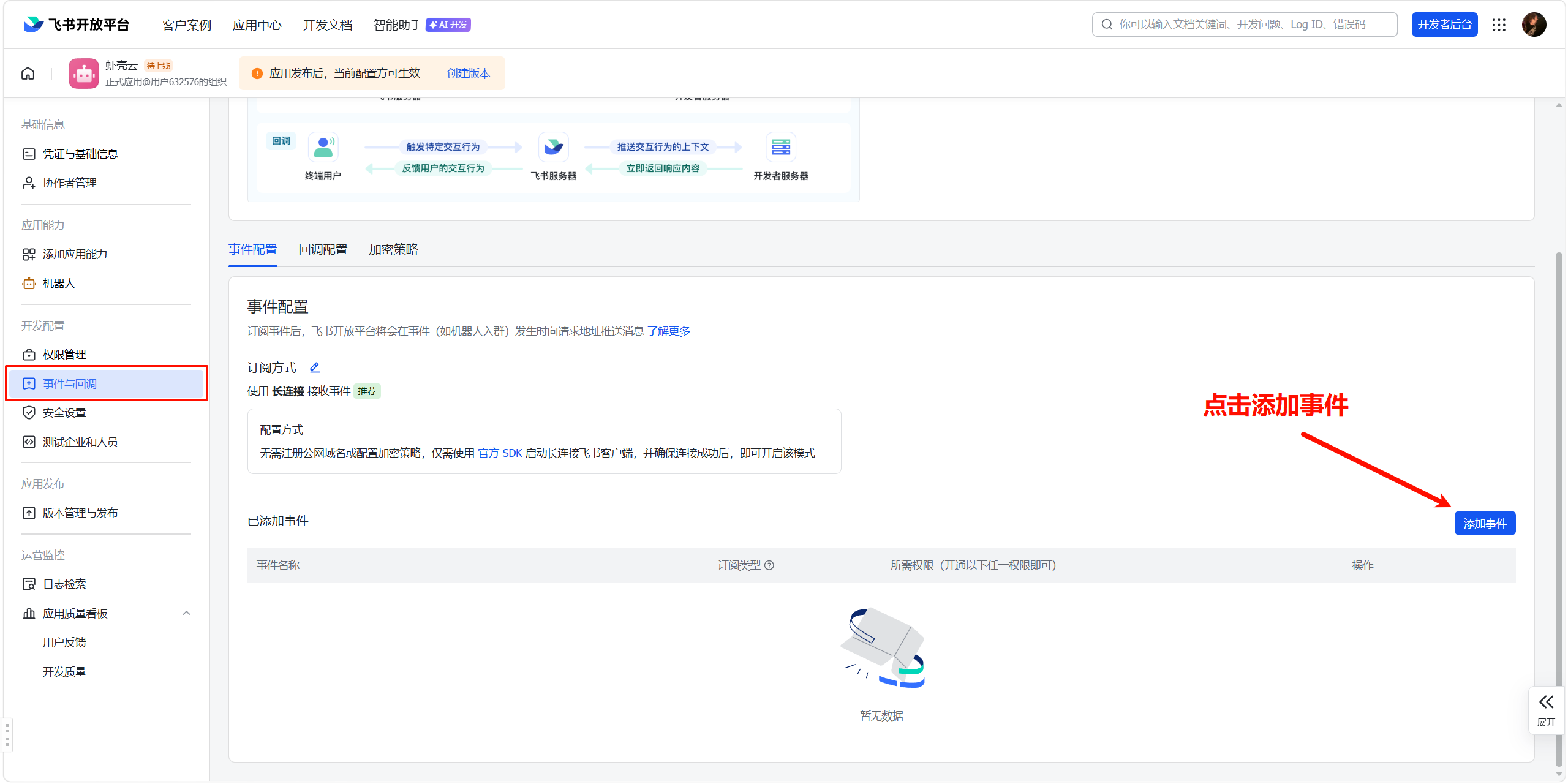Viewport: 1568px width, 784px height.
Task: Click the user avatar in the top right
Action: pos(1534,24)
